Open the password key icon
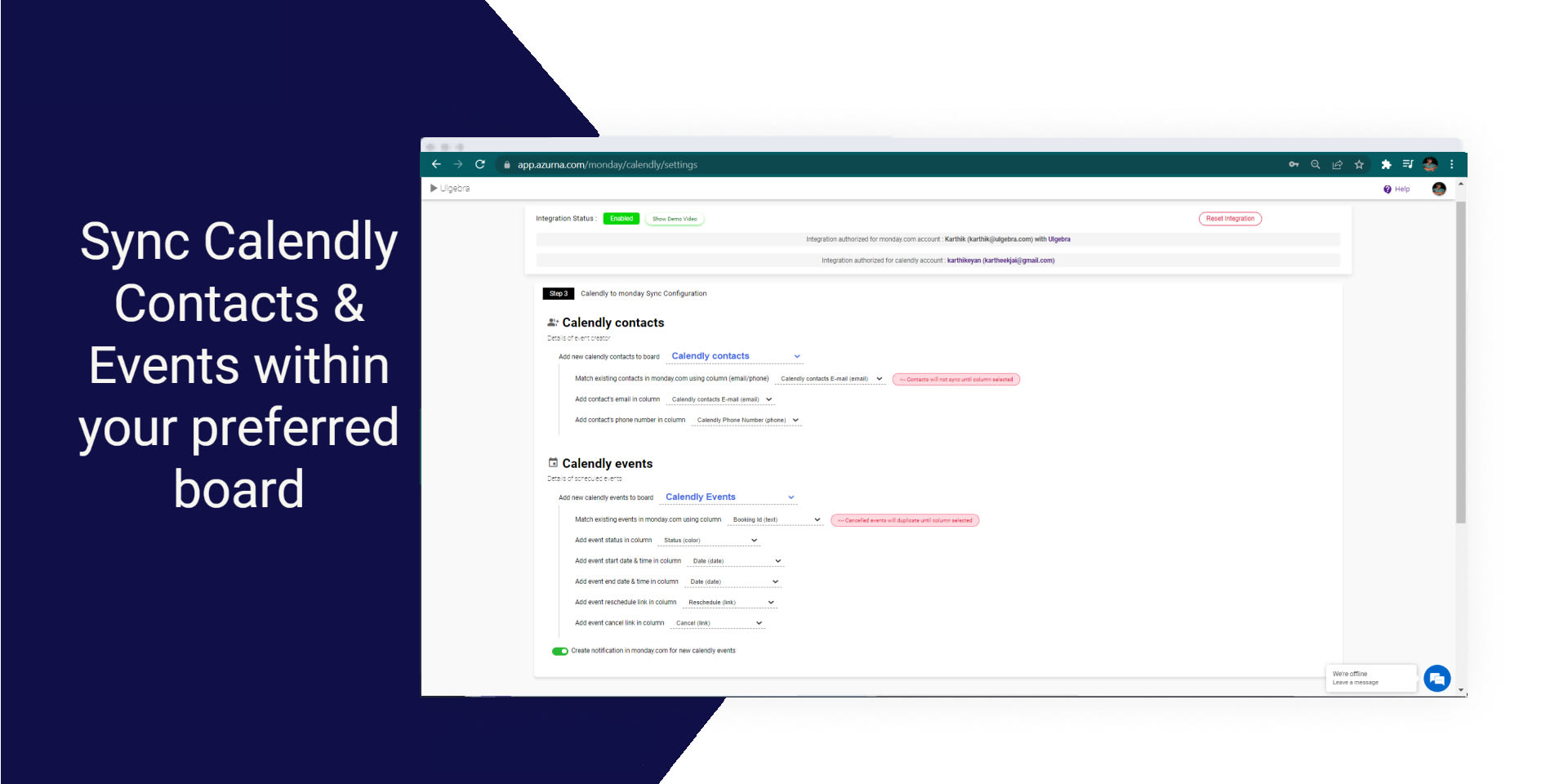1568x784 pixels. coord(1294,164)
